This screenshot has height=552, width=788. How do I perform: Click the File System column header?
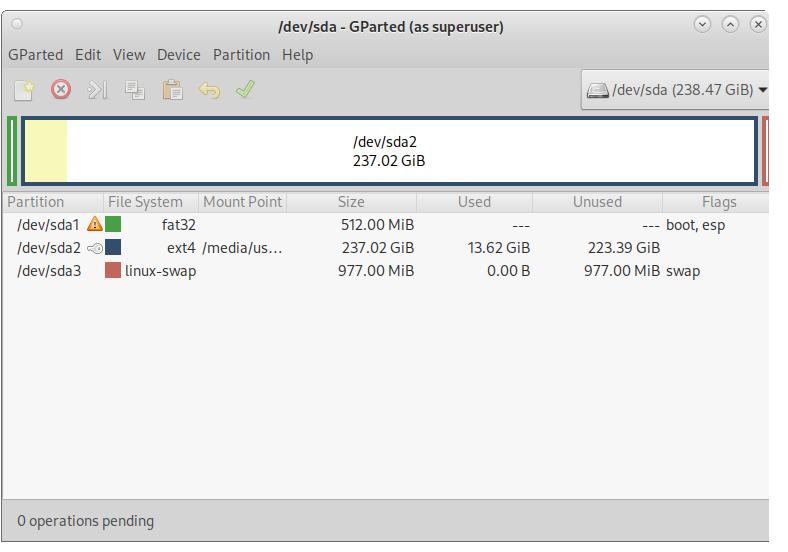[x=145, y=202]
